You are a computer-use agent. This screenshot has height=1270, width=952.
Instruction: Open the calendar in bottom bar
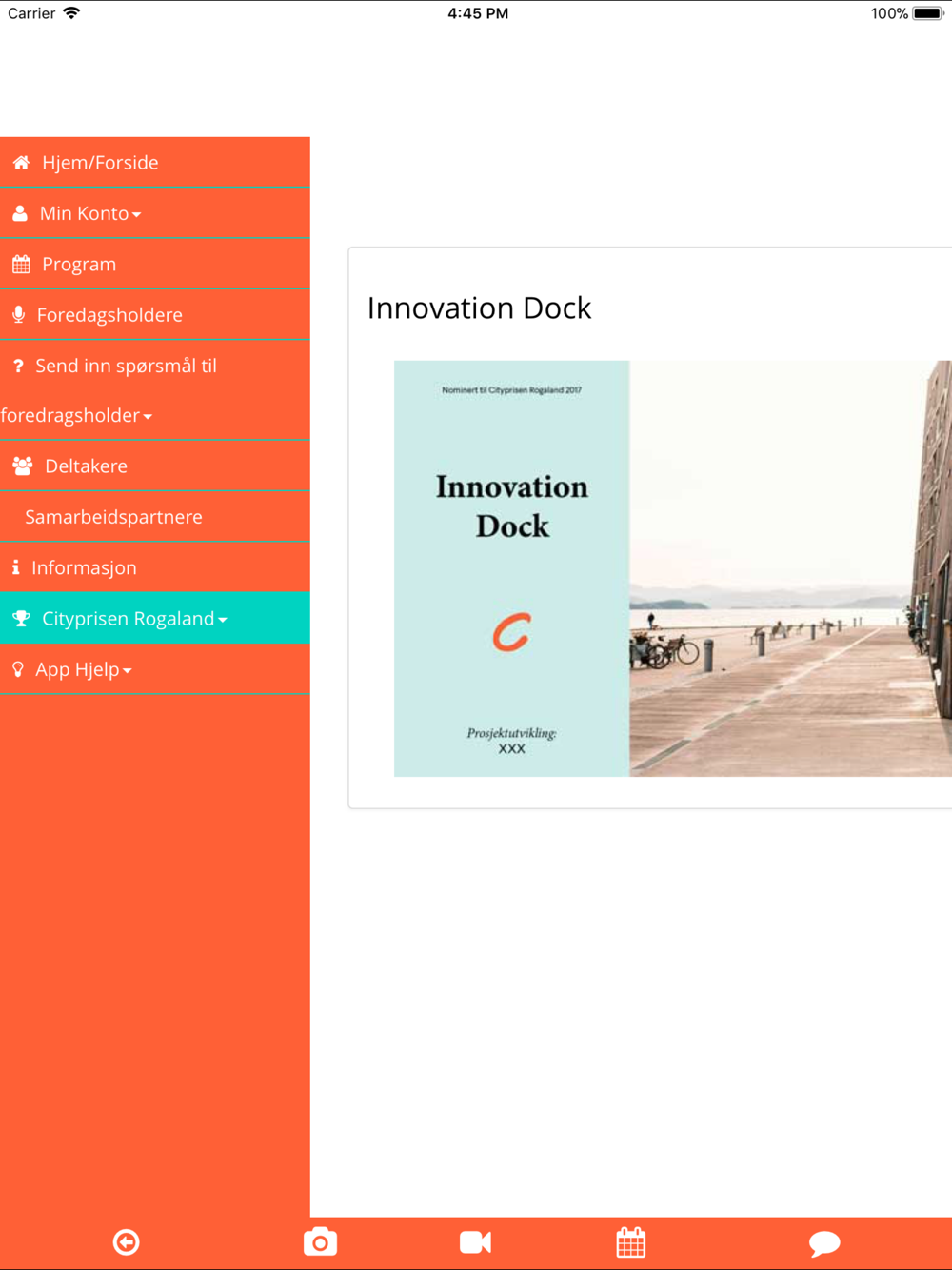pyautogui.click(x=630, y=1242)
